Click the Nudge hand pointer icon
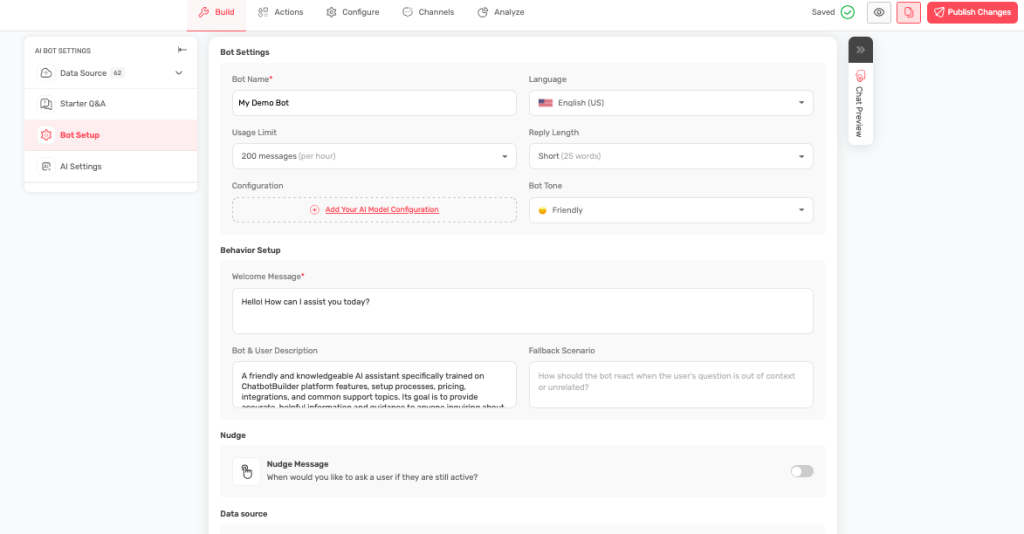This screenshot has height=534, width=1024. coord(246,471)
